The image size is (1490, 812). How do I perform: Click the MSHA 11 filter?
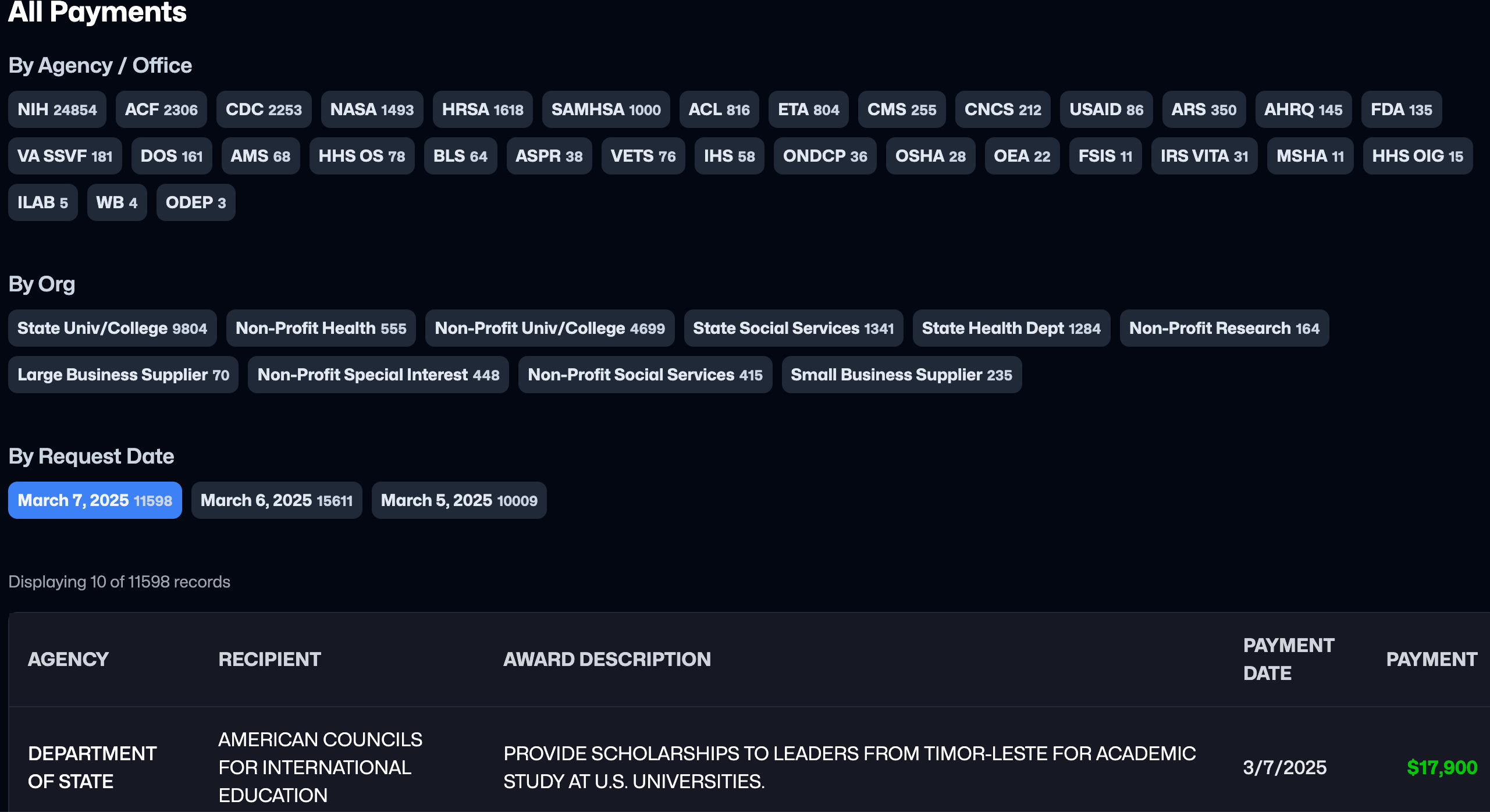(x=1310, y=156)
